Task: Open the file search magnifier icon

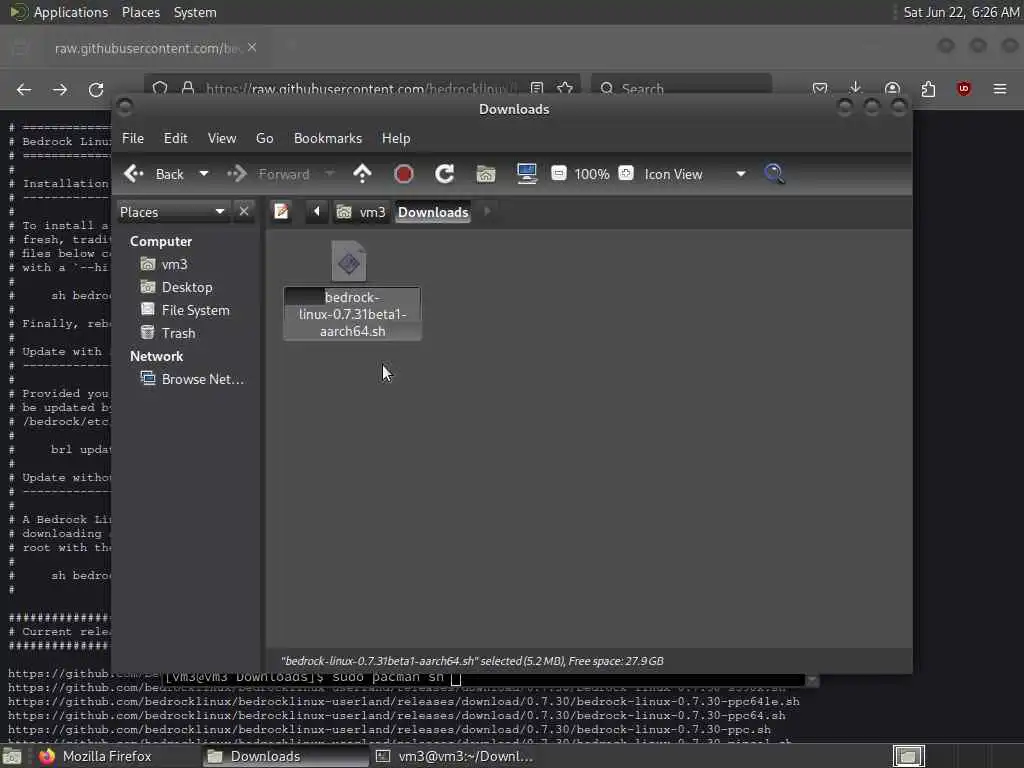Action: point(775,174)
